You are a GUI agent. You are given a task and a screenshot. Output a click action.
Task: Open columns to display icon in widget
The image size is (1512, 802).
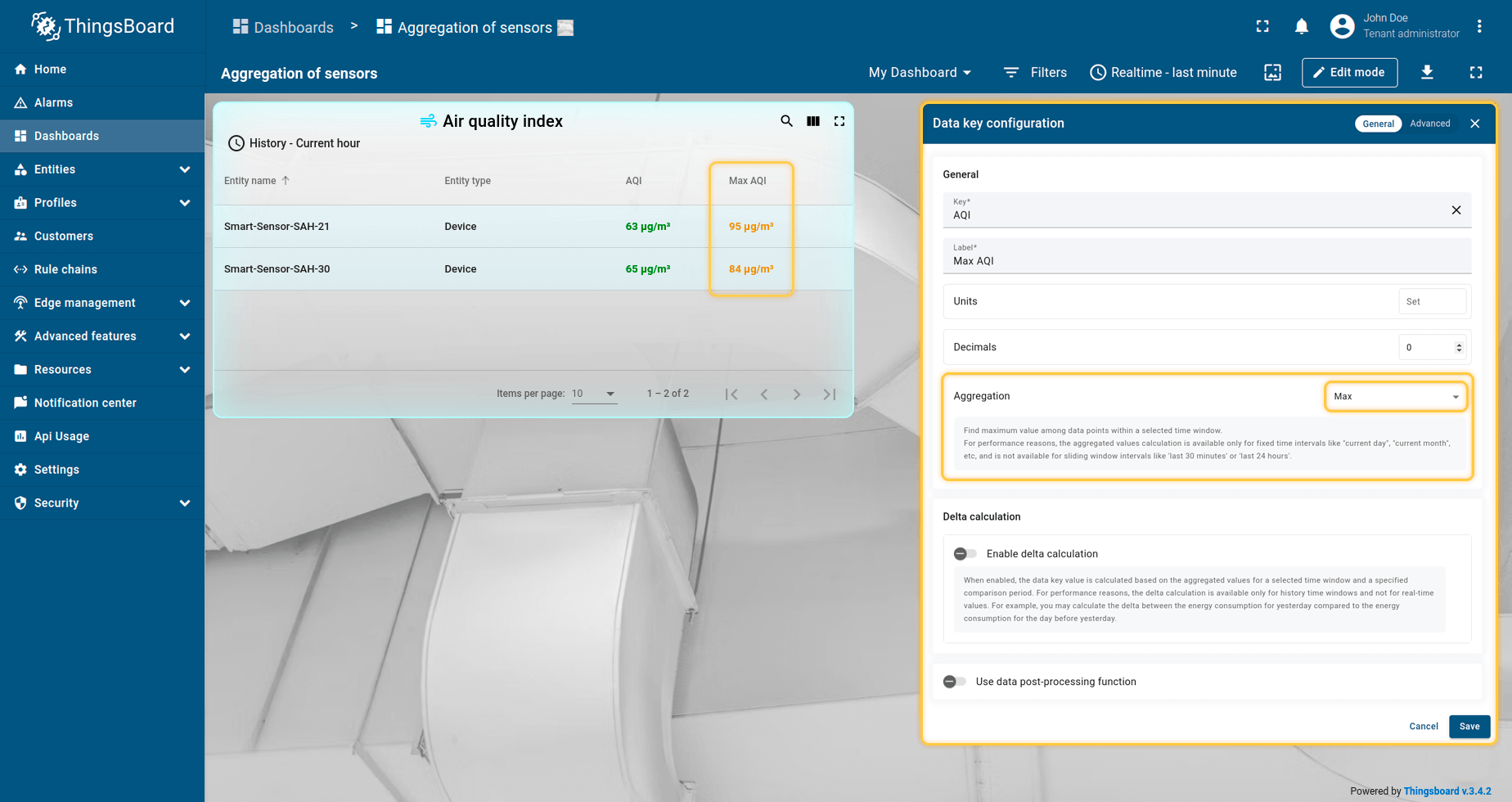[812, 121]
